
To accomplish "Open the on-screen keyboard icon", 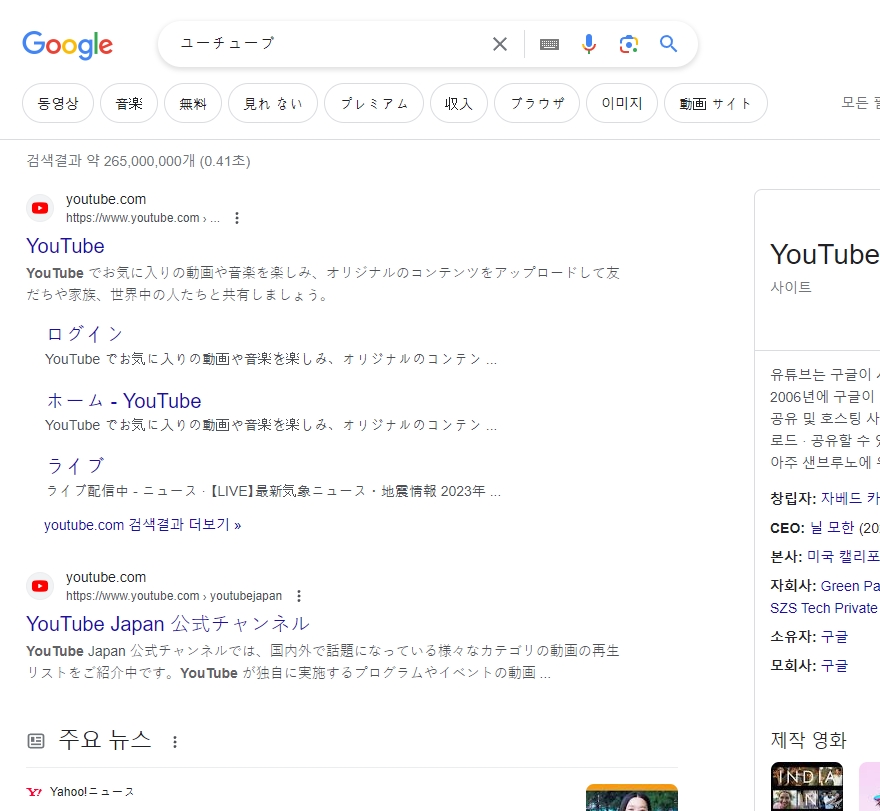I will (549, 44).
